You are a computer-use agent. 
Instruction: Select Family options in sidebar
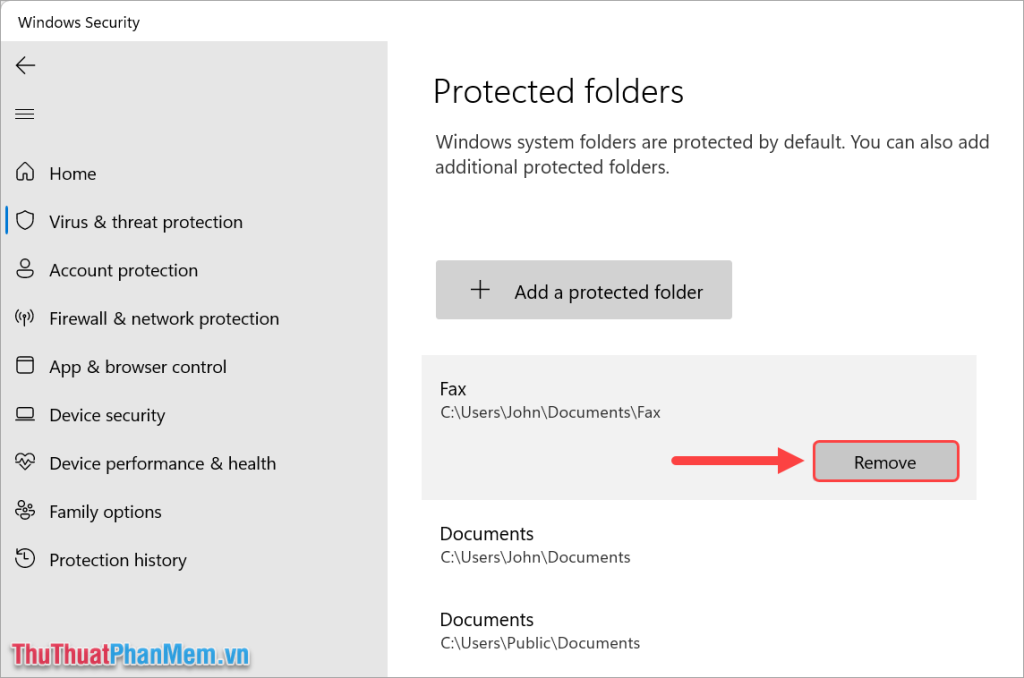105,512
